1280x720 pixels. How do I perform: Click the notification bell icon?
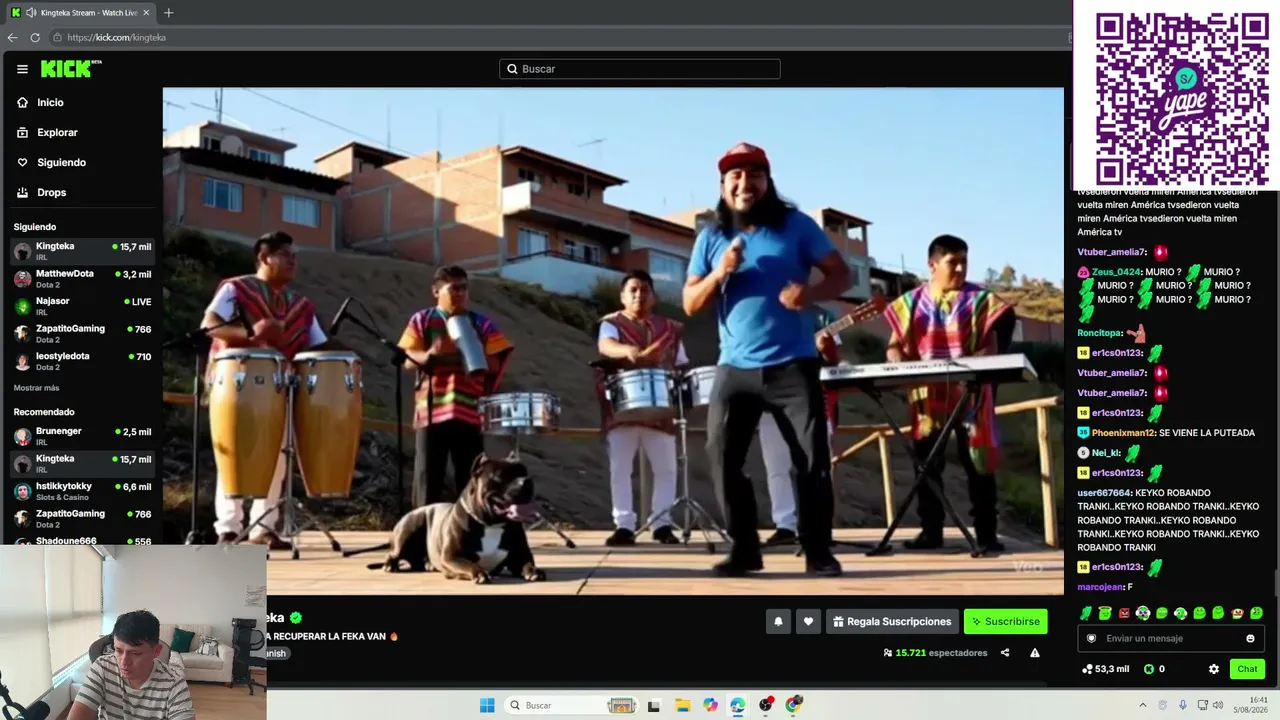tap(778, 621)
